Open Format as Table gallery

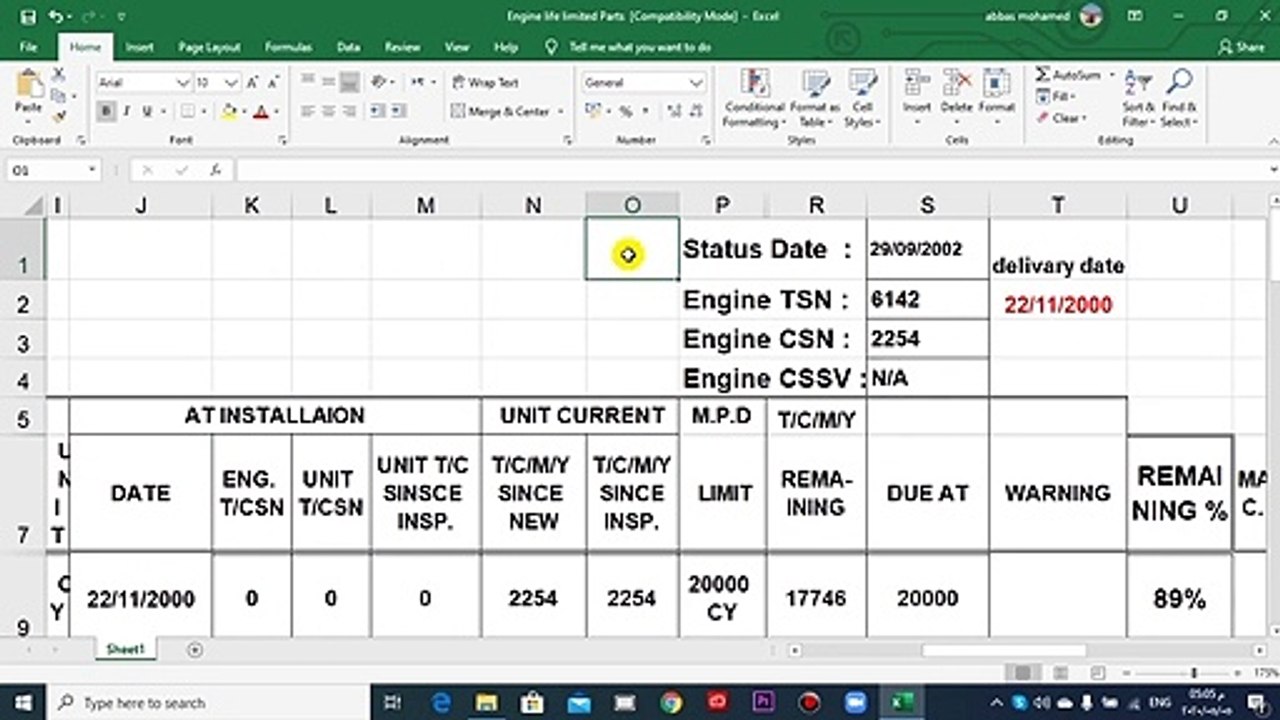click(x=813, y=99)
